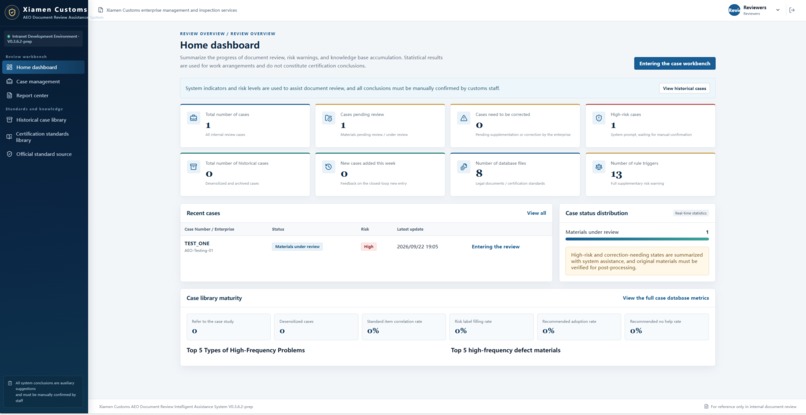This screenshot has height=415, width=806.
Task: Click the Real-time statistics tag
Action: 691,213
